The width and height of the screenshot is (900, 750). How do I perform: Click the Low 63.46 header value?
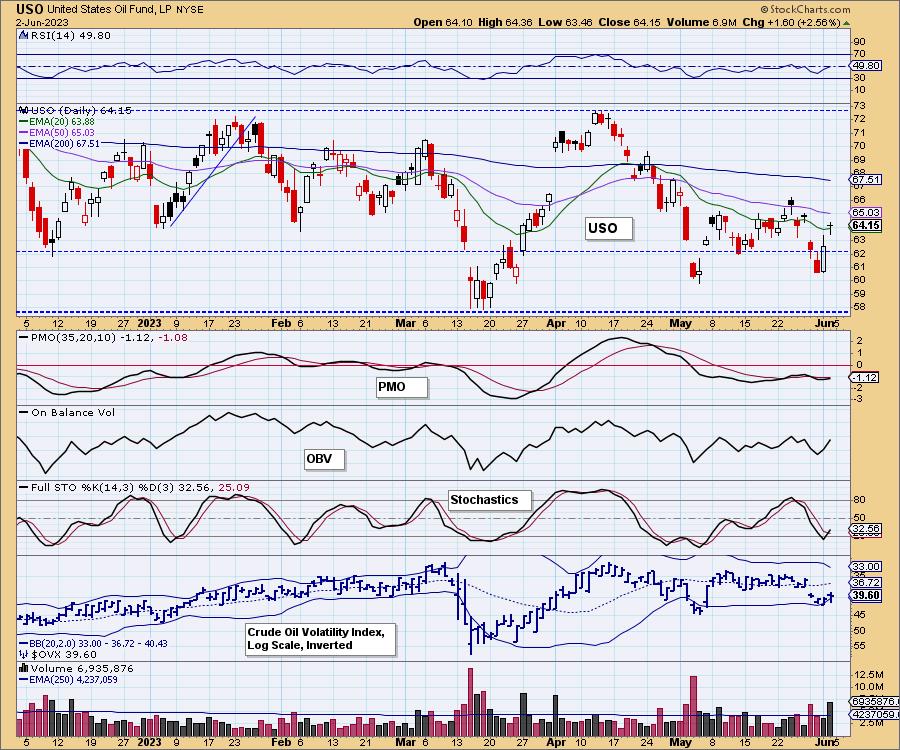(565, 22)
